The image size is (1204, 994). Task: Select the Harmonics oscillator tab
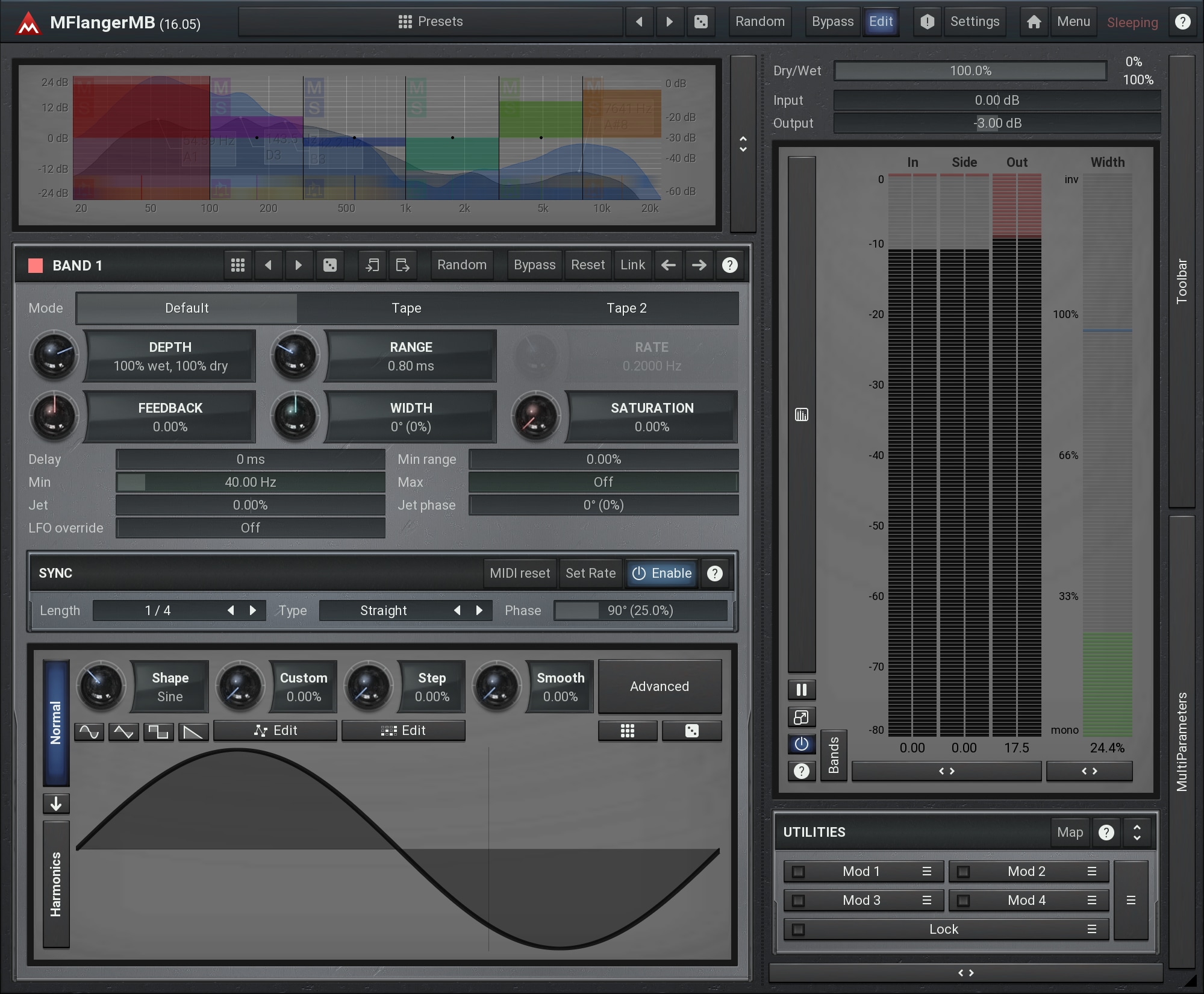(56, 884)
